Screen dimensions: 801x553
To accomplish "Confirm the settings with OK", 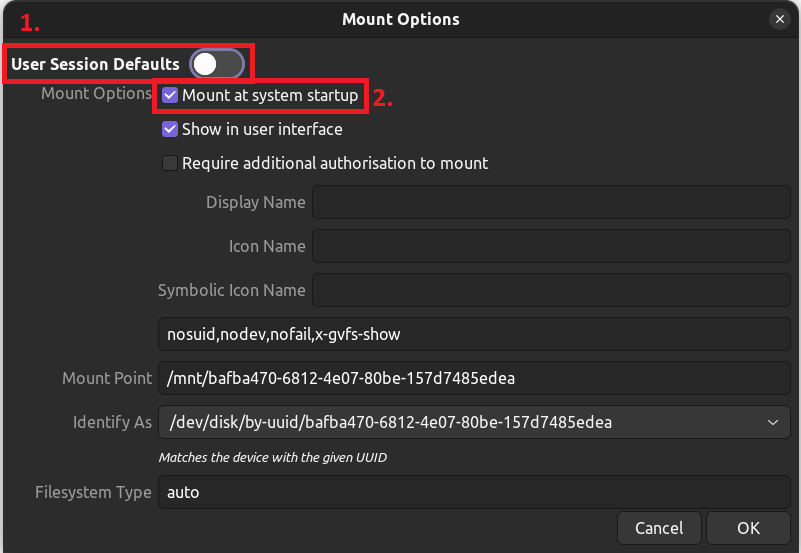I will 748,528.
